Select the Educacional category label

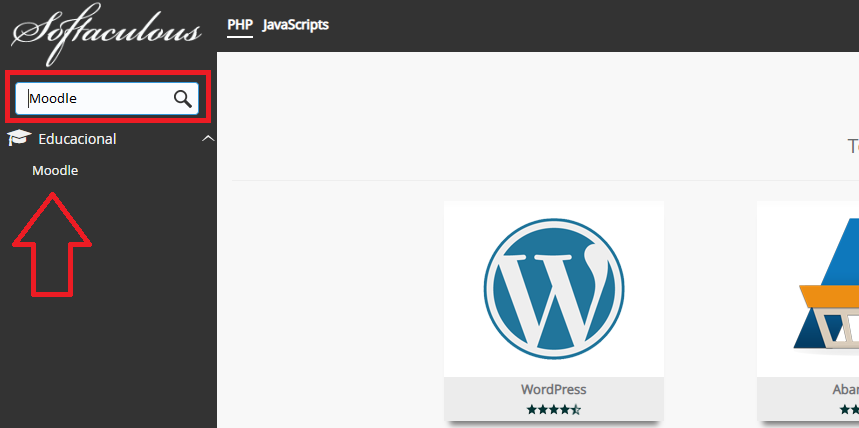tap(77, 139)
